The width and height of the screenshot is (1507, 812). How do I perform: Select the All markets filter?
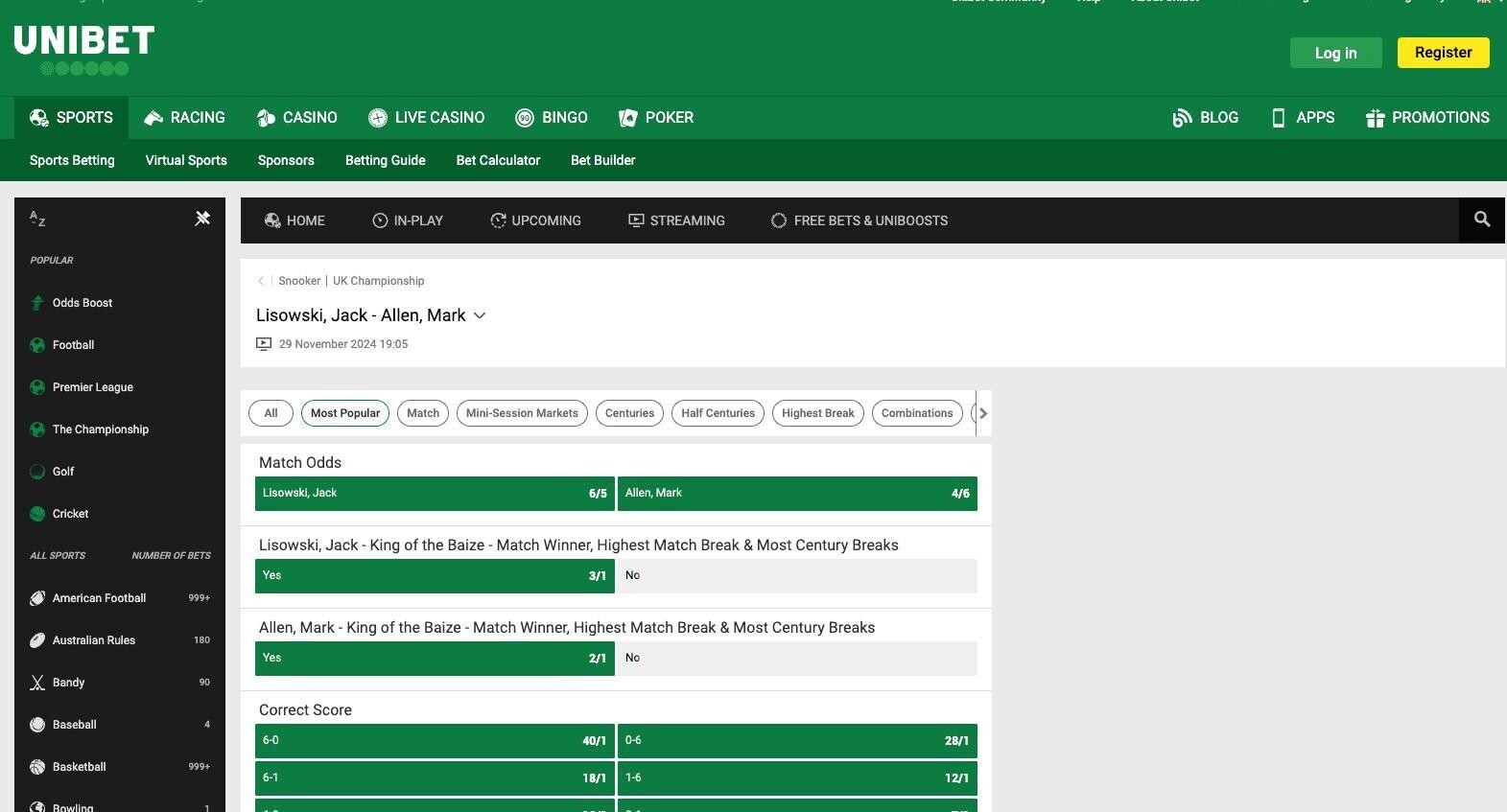point(271,413)
